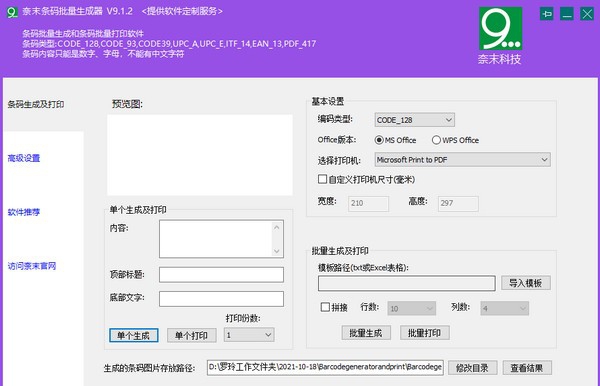The width and height of the screenshot is (600, 386).
Task: Click the 单个打印 button
Action: coord(191,336)
